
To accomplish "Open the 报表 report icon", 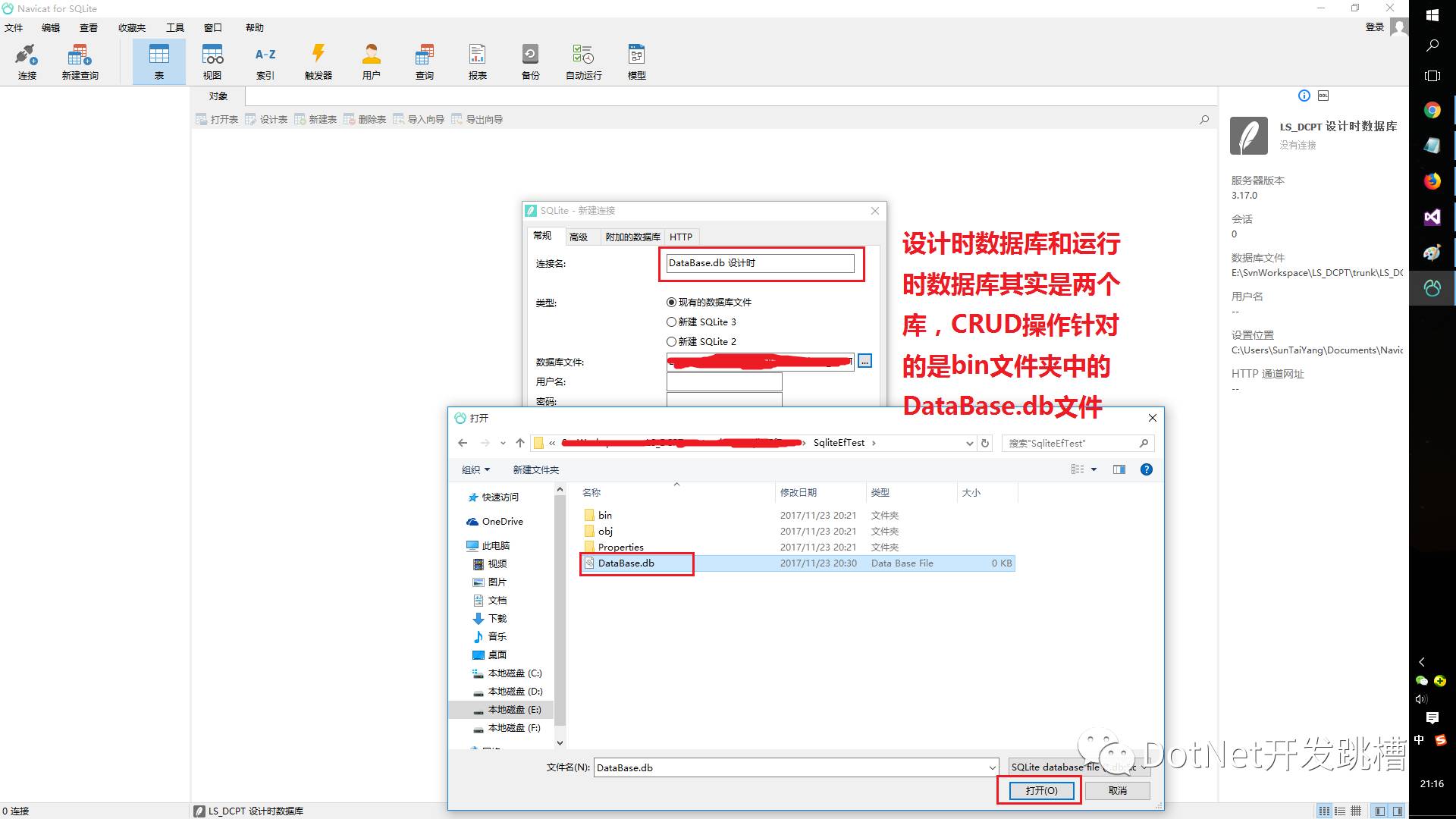I will click(x=478, y=61).
